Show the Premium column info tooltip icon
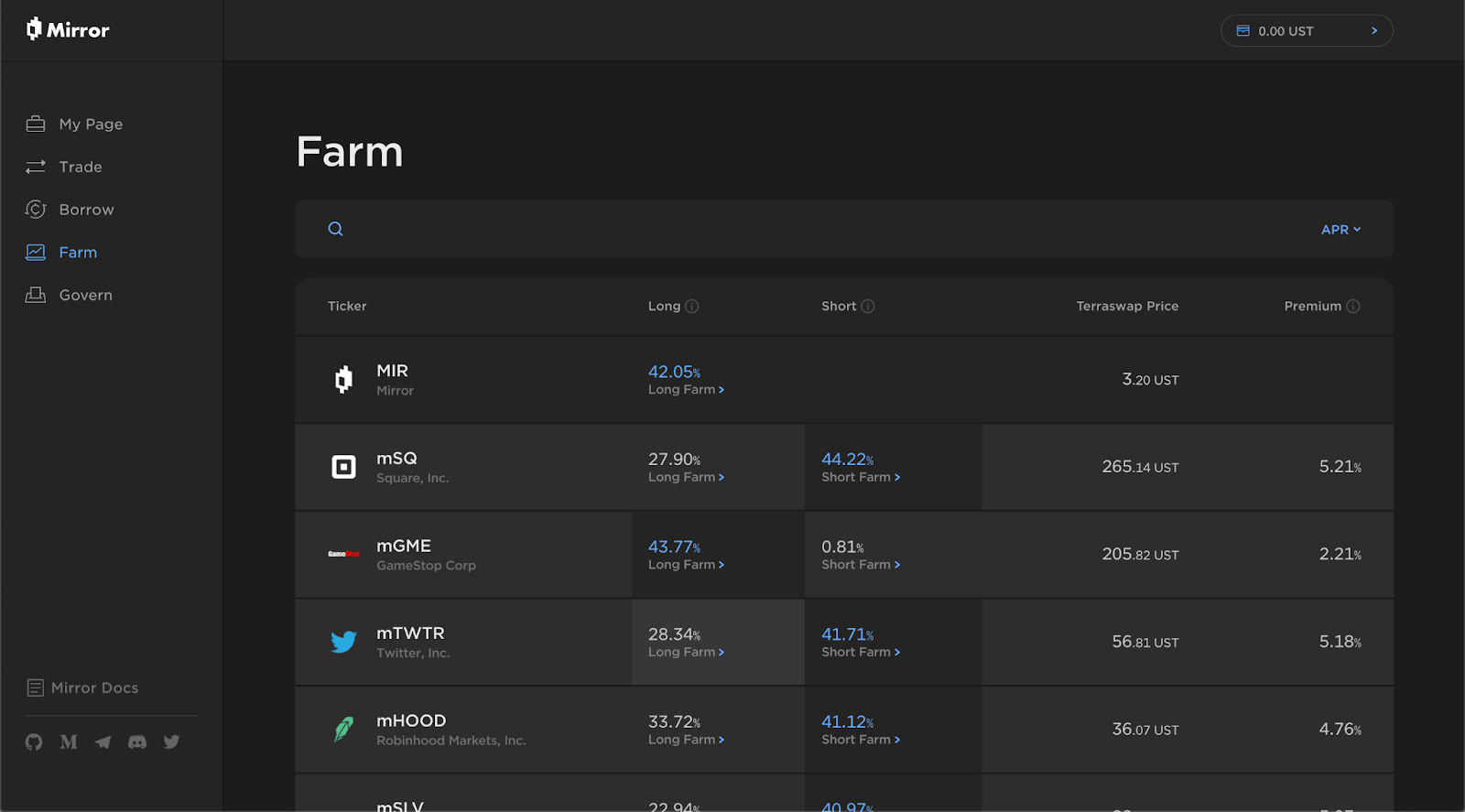1465x812 pixels. click(x=1353, y=307)
